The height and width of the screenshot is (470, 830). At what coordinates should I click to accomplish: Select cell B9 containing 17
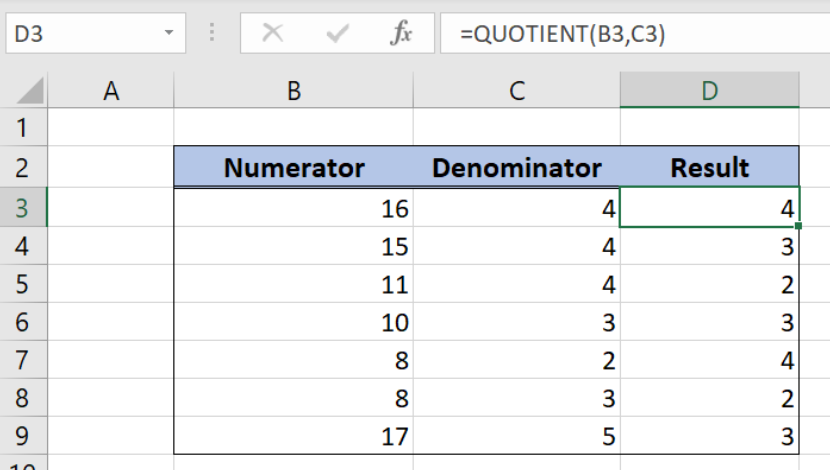pyautogui.click(x=294, y=436)
